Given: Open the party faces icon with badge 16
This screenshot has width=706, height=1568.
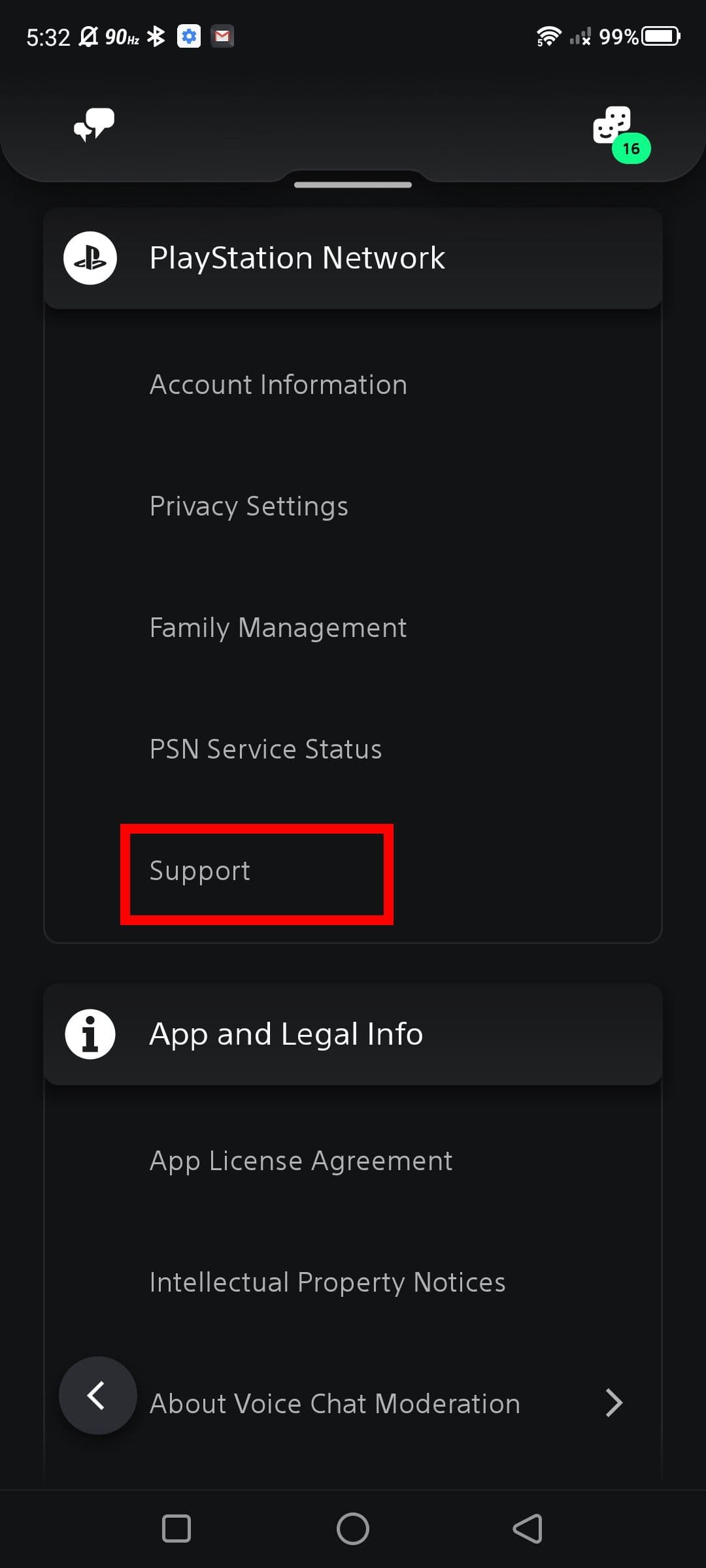Looking at the screenshot, I should coord(613,125).
